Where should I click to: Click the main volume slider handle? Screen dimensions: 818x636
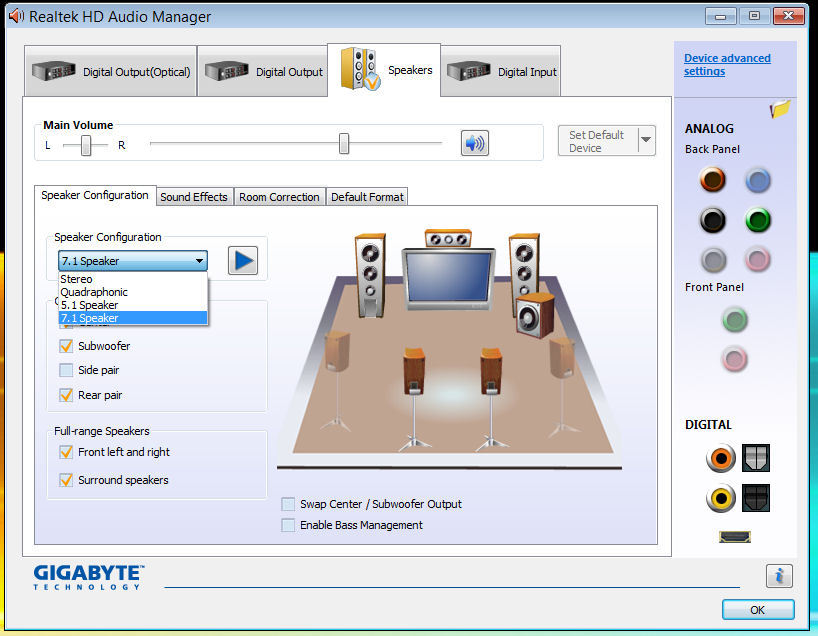(344, 143)
